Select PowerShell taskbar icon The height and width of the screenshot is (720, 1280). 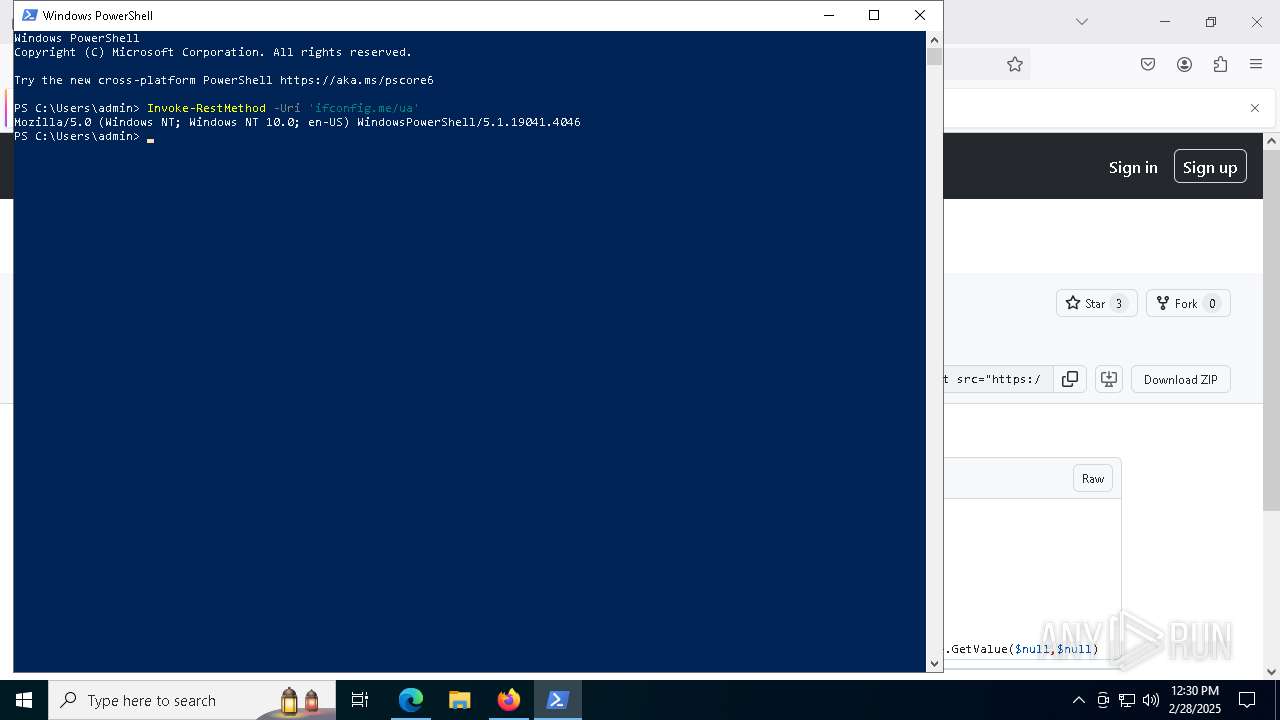pyautogui.click(x=558, y=700)
